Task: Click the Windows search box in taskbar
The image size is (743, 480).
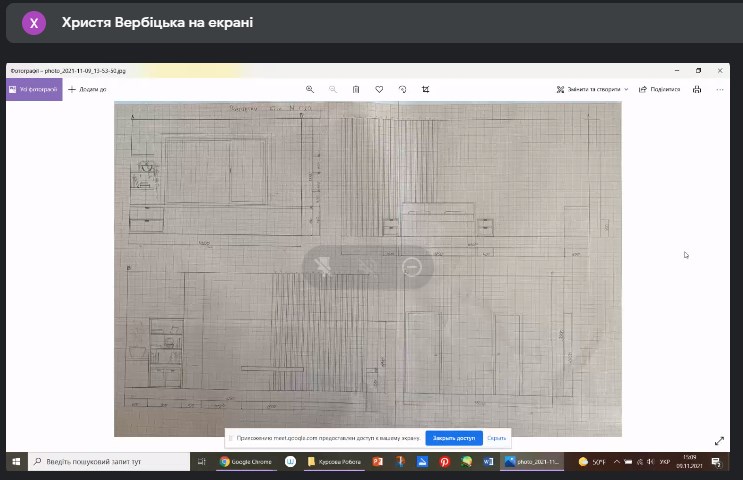Action: (110, 462)
